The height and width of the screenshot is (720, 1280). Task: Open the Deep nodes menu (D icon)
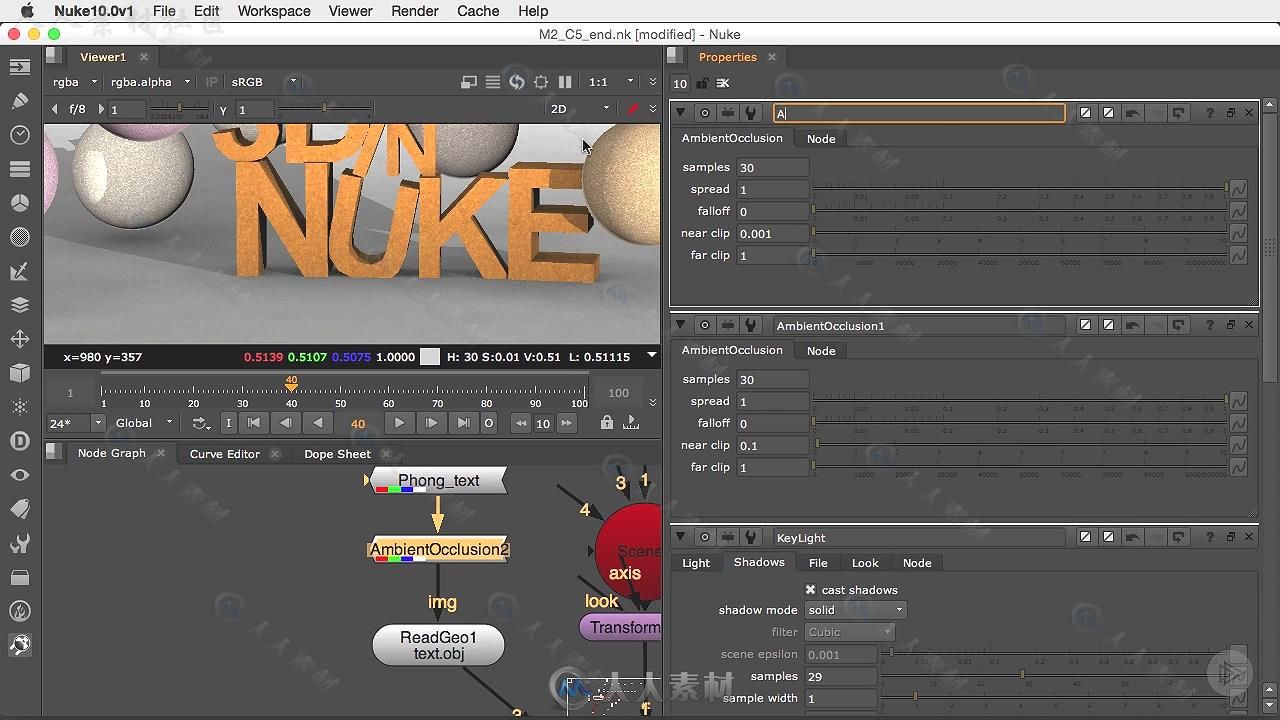tap(19, 441)
